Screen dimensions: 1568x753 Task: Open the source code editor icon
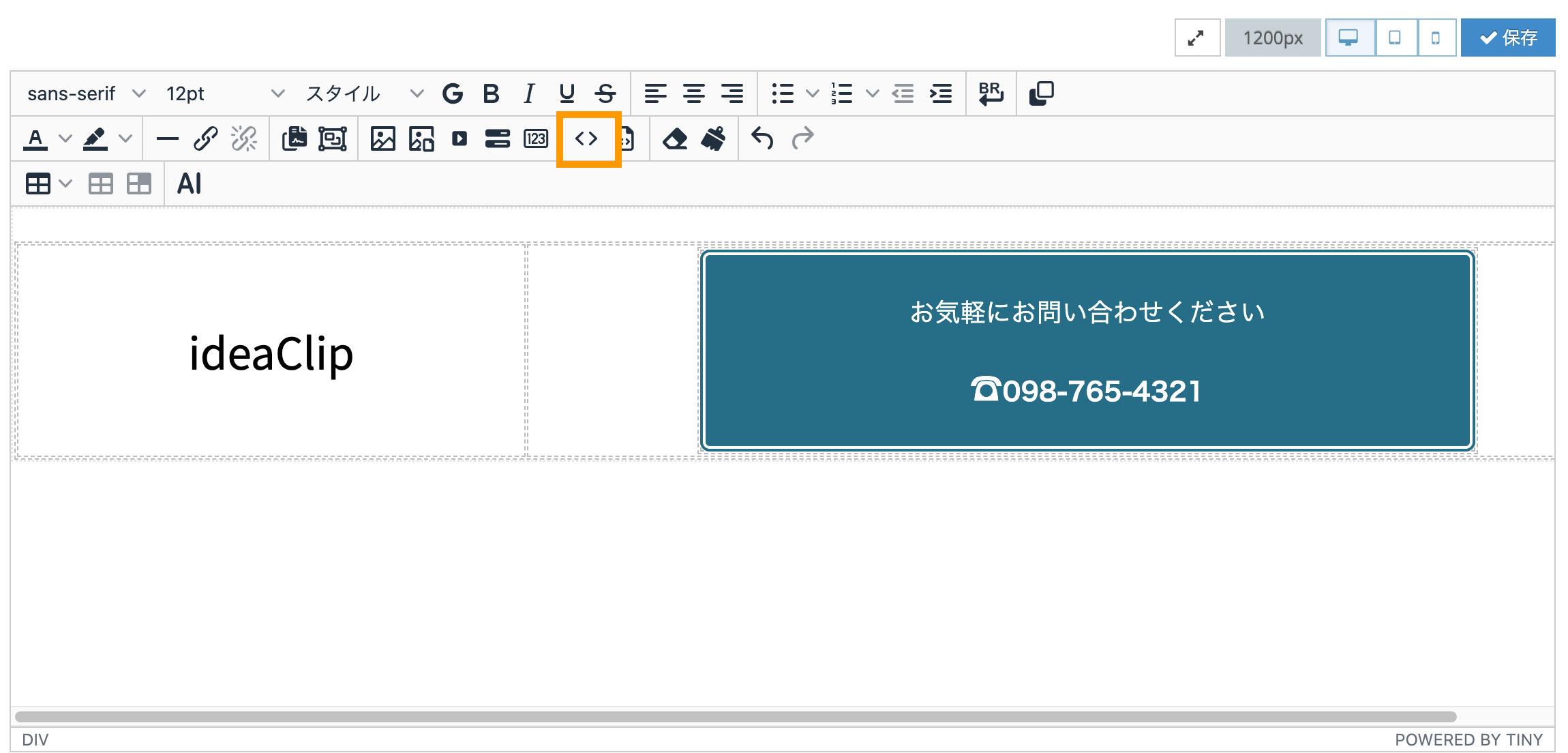coord(586,139)
